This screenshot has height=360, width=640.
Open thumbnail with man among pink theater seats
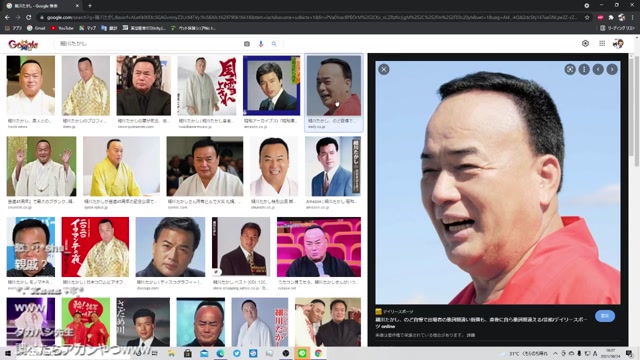(319, 247)
